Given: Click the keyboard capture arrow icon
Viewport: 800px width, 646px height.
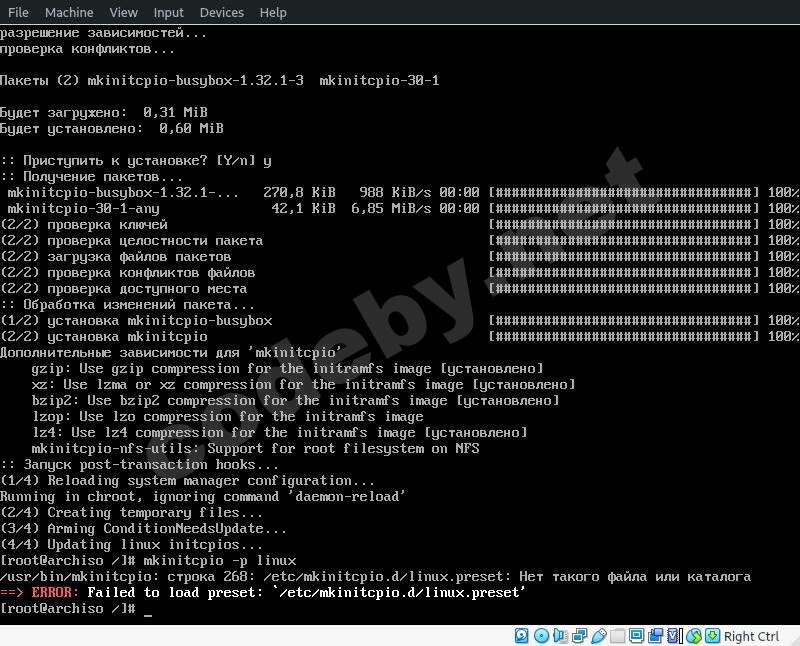Looking at the screenshot, I should (713, 635).
